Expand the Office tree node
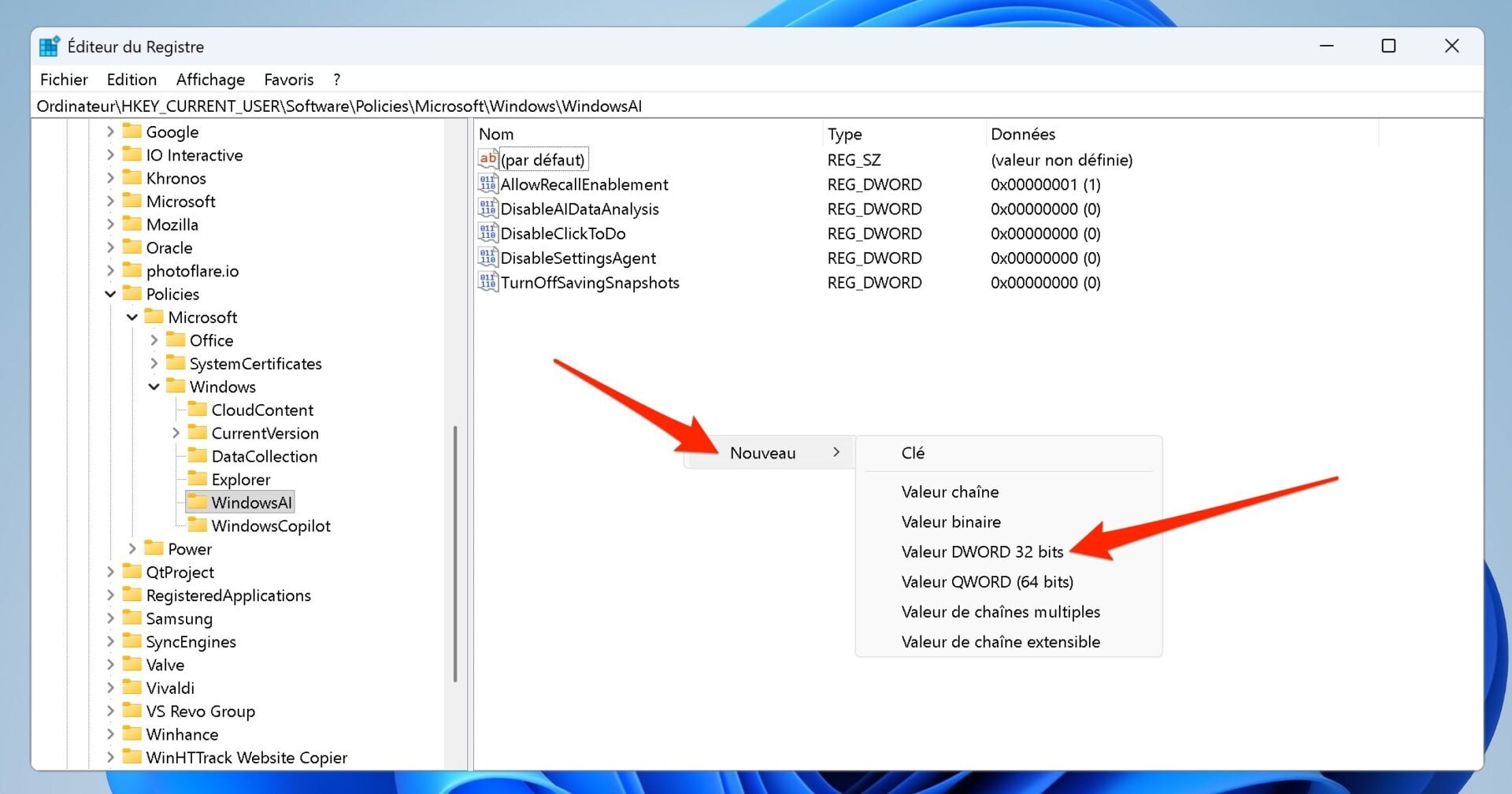 (x=154, y=340)
